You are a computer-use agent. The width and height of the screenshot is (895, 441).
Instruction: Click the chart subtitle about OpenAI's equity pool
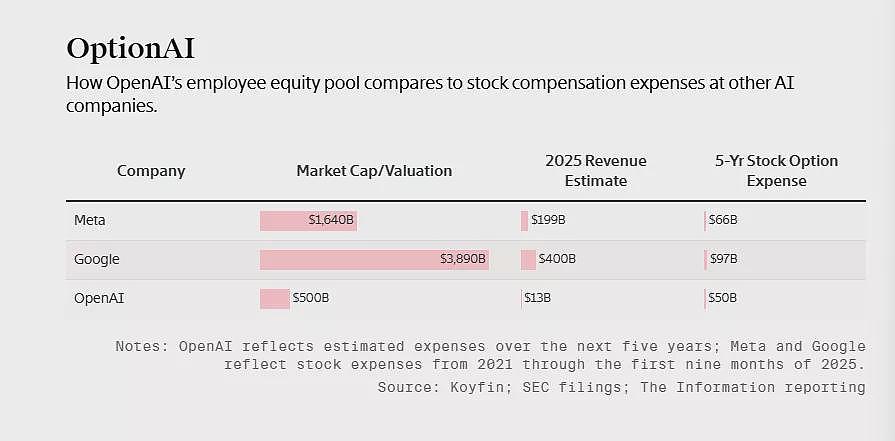[430, 94]
